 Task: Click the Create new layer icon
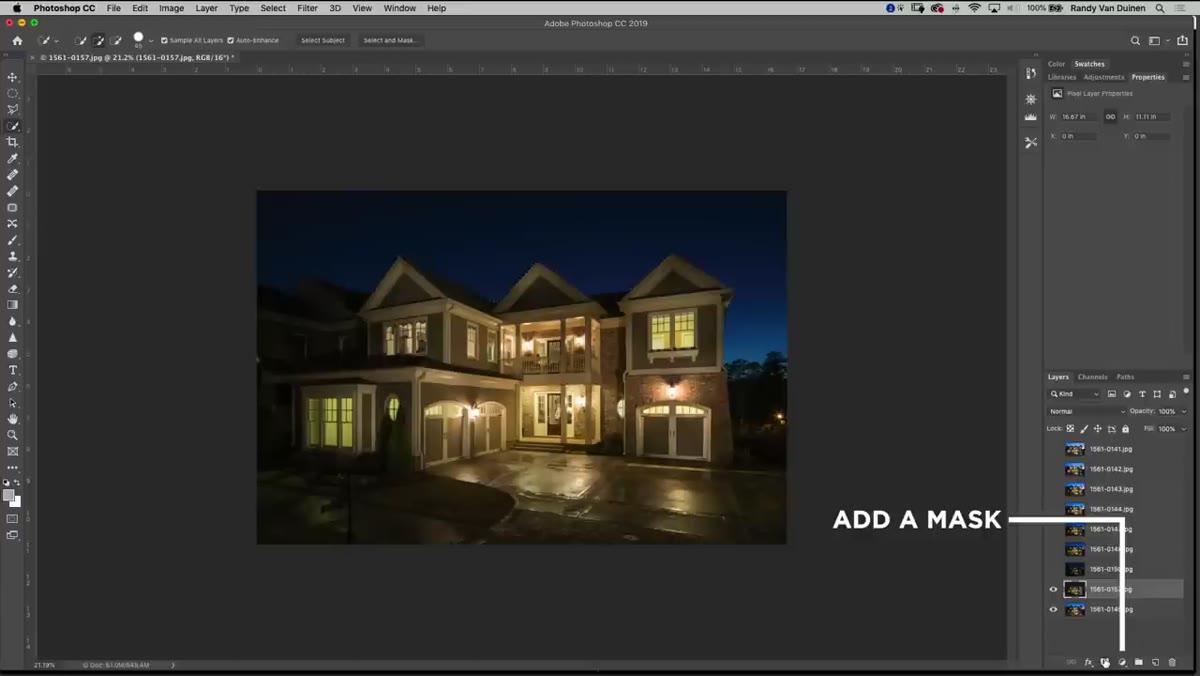click(x=1155, y=662)
